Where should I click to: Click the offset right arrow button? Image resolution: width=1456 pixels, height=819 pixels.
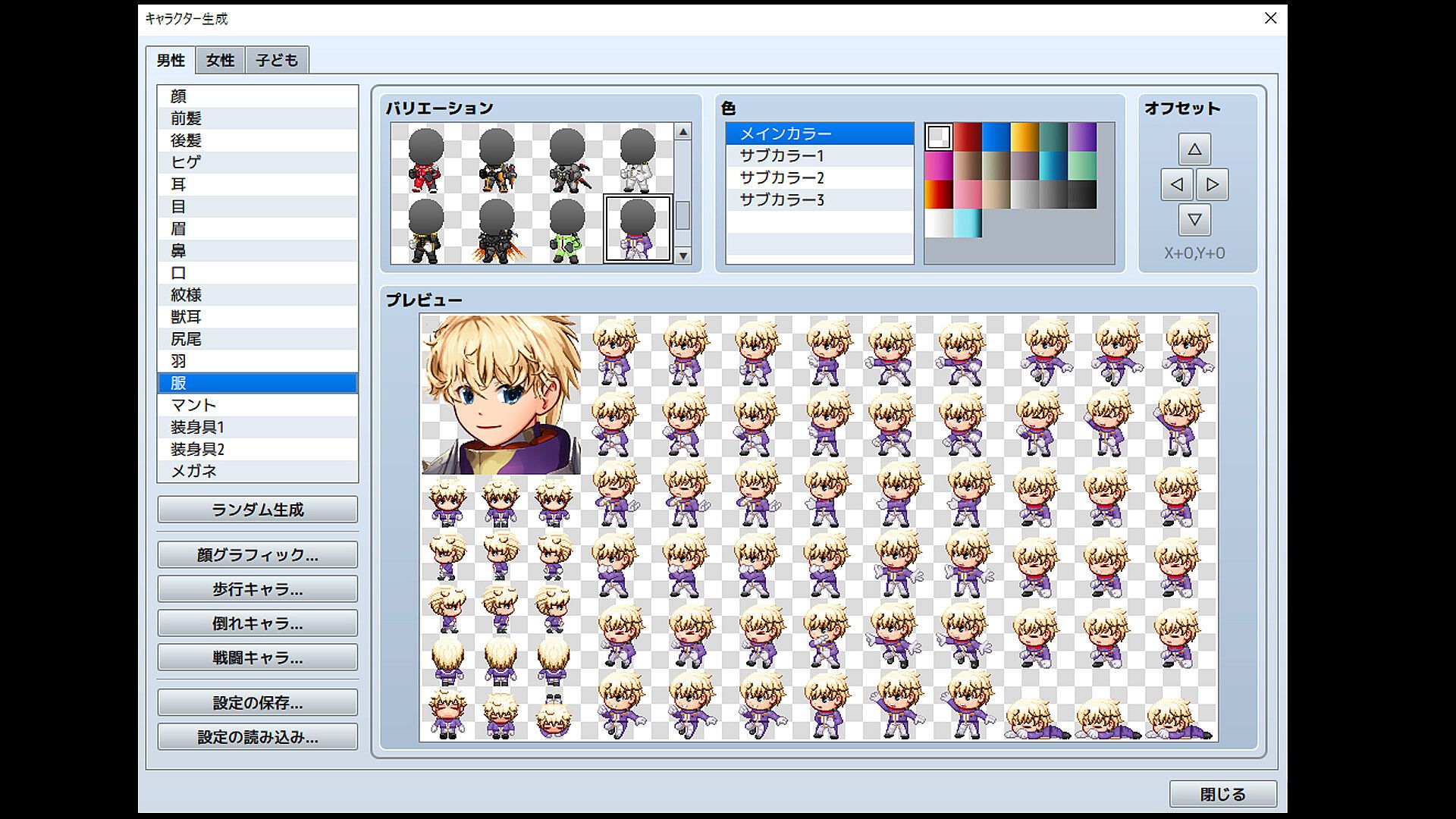tap(1212, 184)
